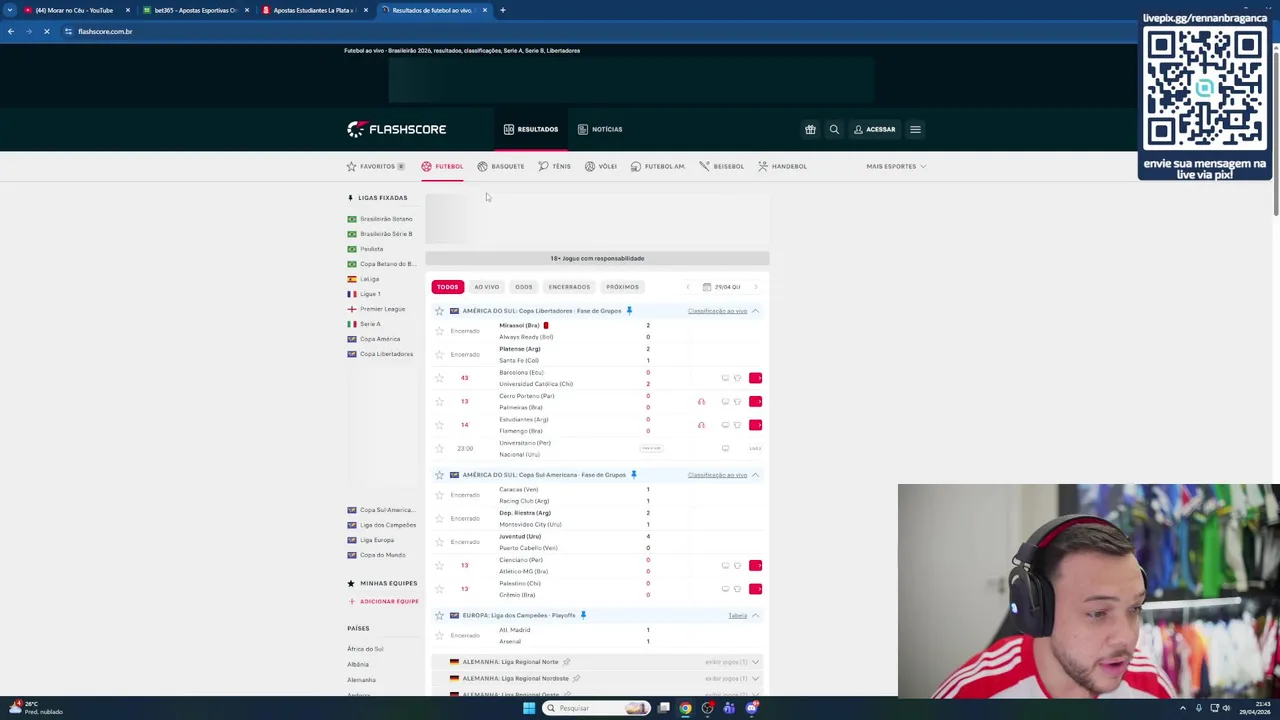Go to next day arrow

click(756, 287)
